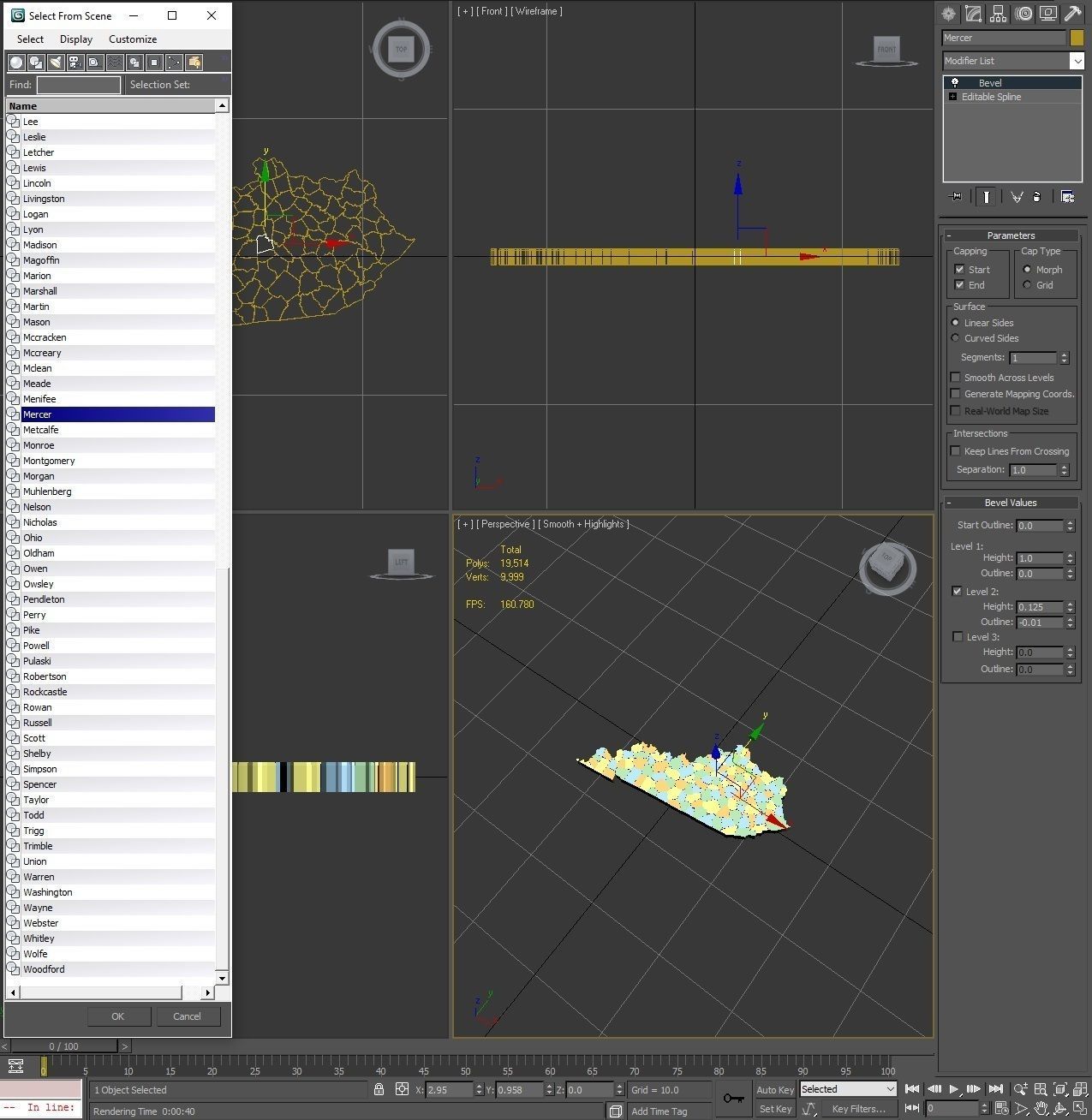
Task: Open the Utilities hammer panel tab
Action: tap(1072, 14)
